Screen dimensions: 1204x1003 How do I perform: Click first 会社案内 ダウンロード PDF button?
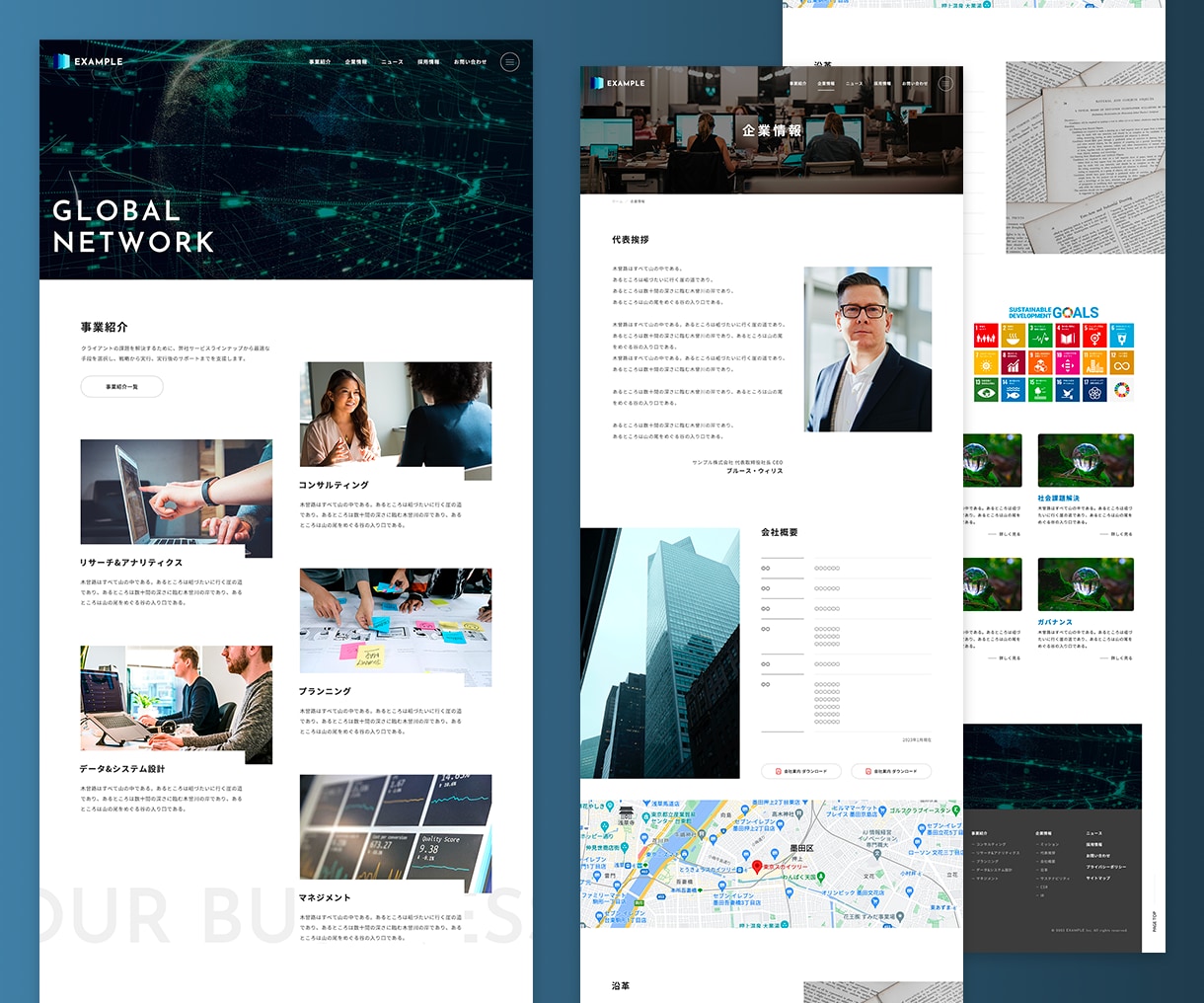[801, 771]
